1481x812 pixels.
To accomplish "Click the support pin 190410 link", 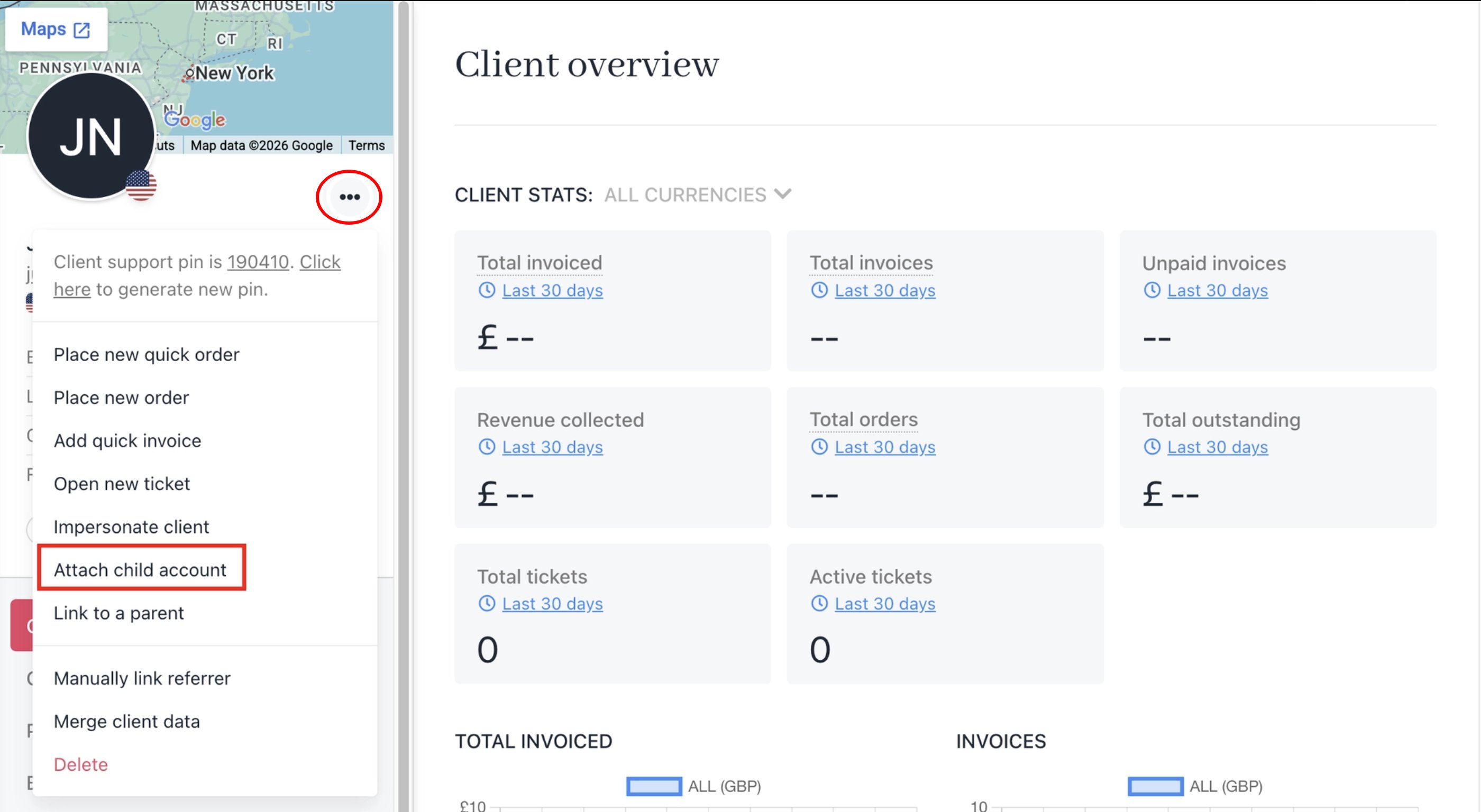I will tap(258, 262).
